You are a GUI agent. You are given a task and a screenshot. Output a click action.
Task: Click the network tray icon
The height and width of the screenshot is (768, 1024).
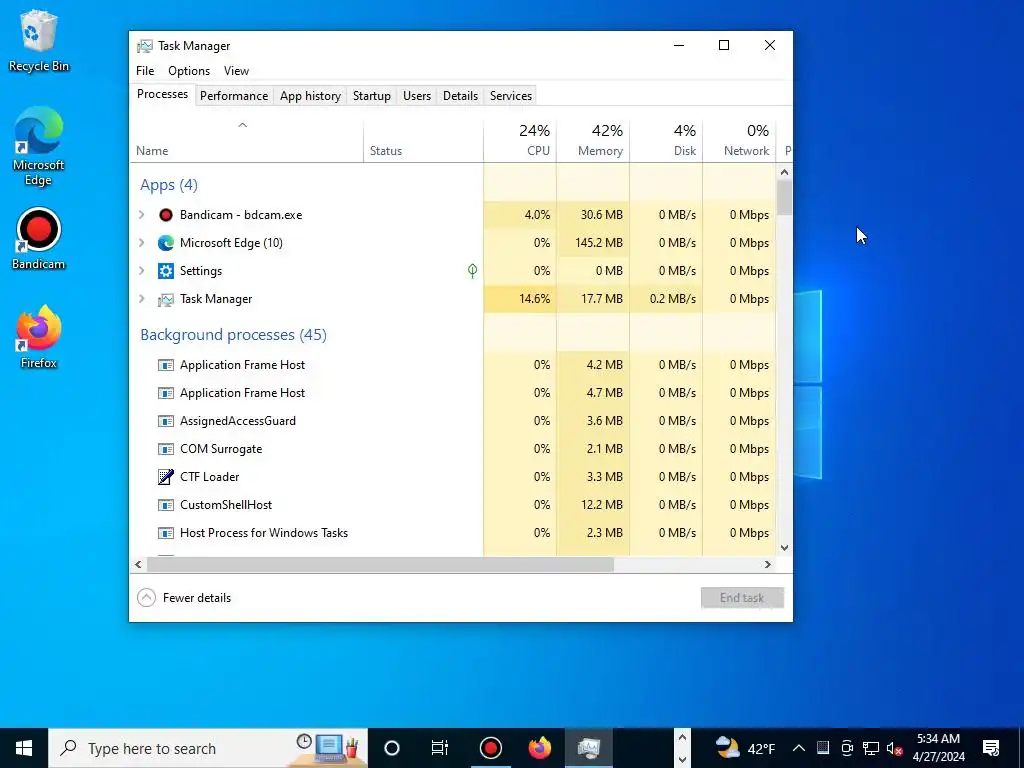coord(871,748)
